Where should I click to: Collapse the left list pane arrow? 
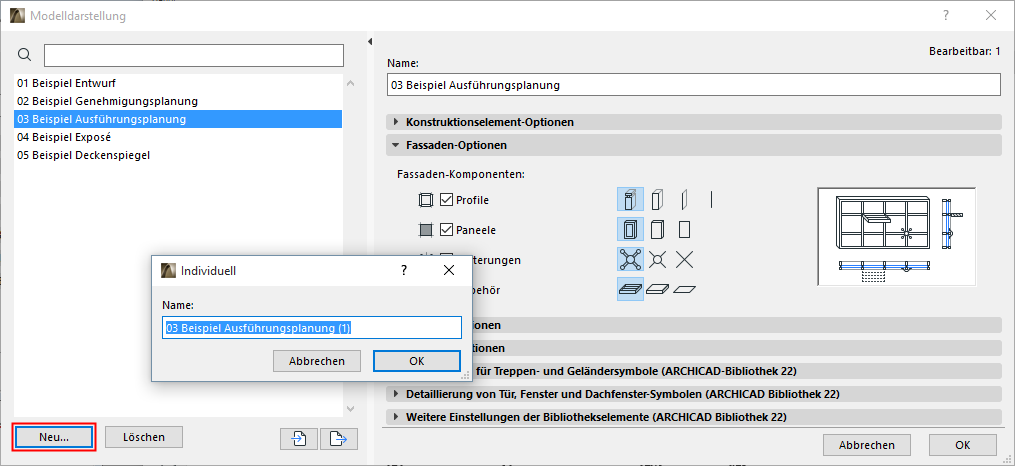click(x=370, y=41)
